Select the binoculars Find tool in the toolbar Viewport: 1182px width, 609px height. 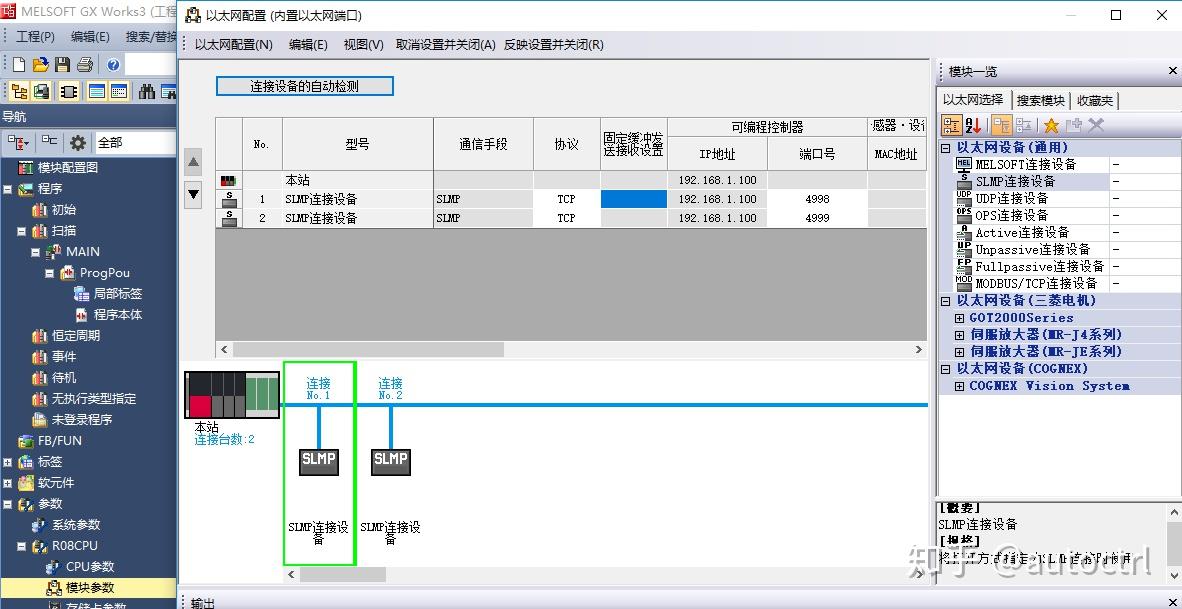[x=146, y=92]
